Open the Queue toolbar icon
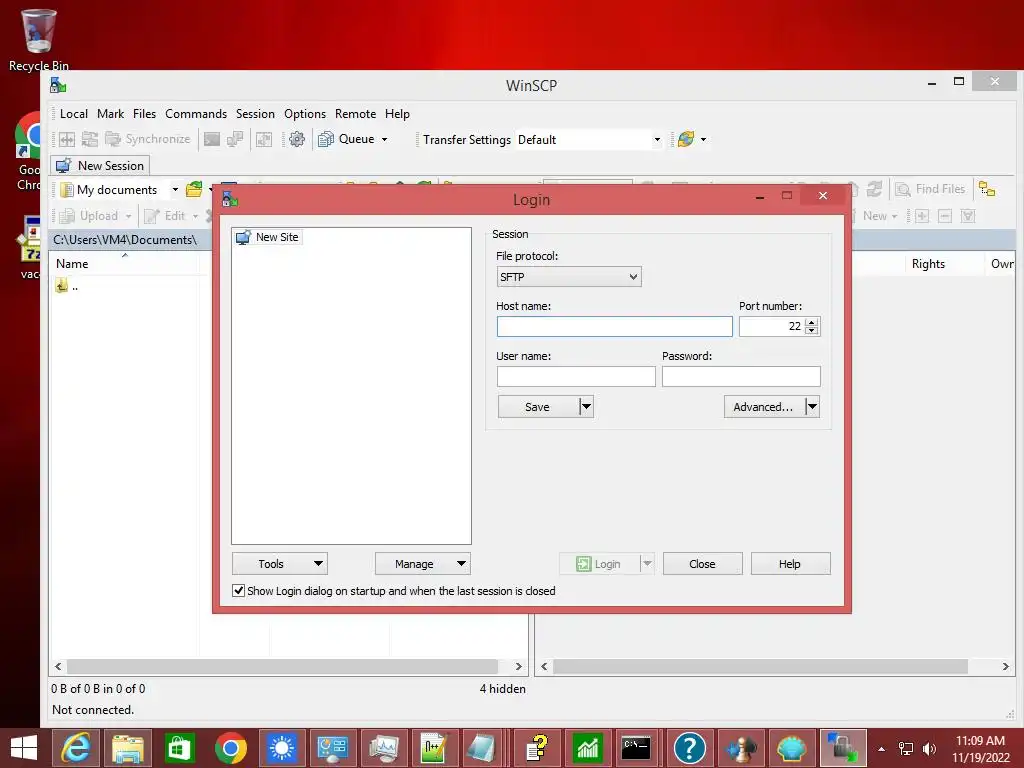The image size is (1024, 768). point(326,139)
